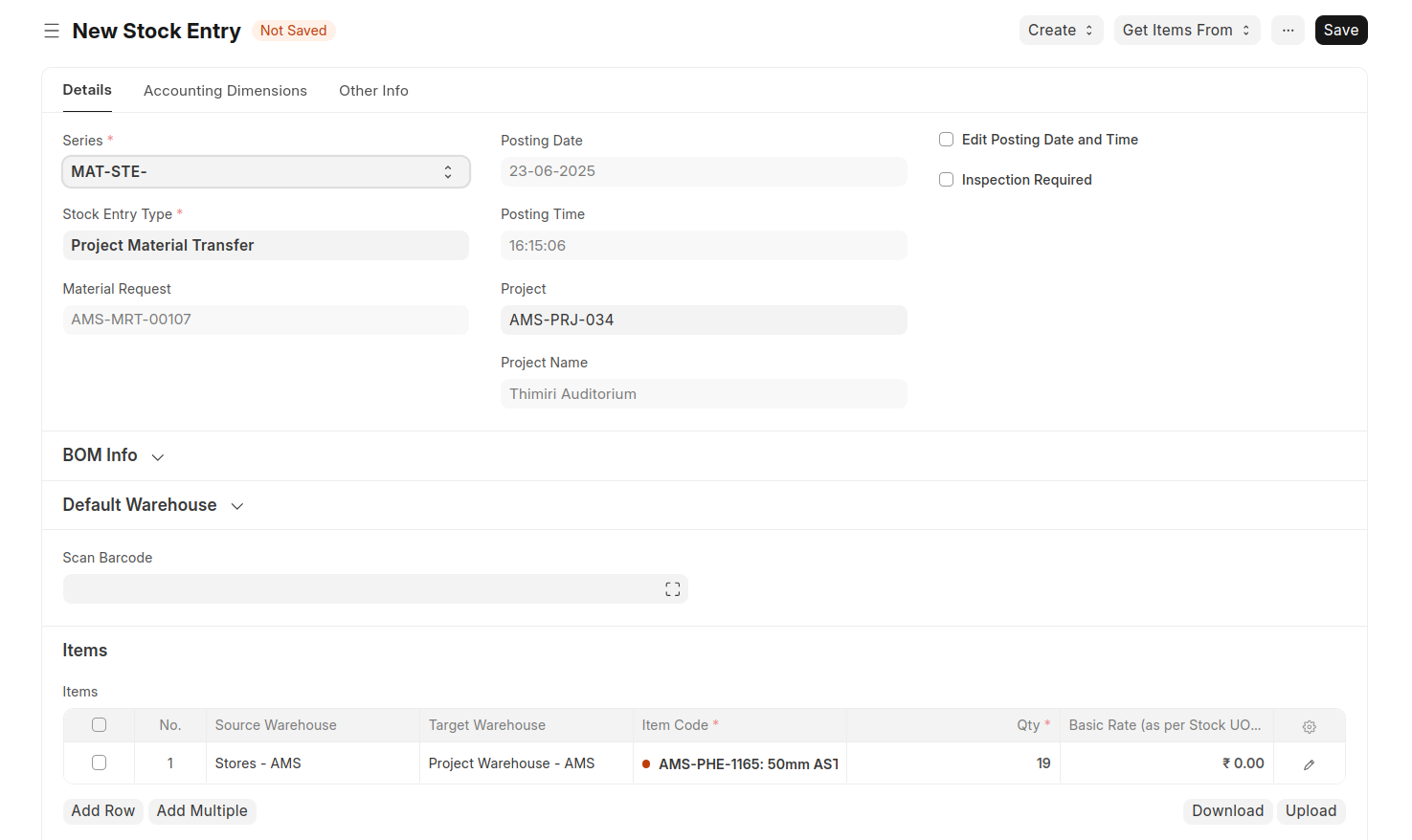Switch to the Other Info tab
The width and height of the screenshot is (1412, 840).
pyautogui.click(x=373, y=91)
